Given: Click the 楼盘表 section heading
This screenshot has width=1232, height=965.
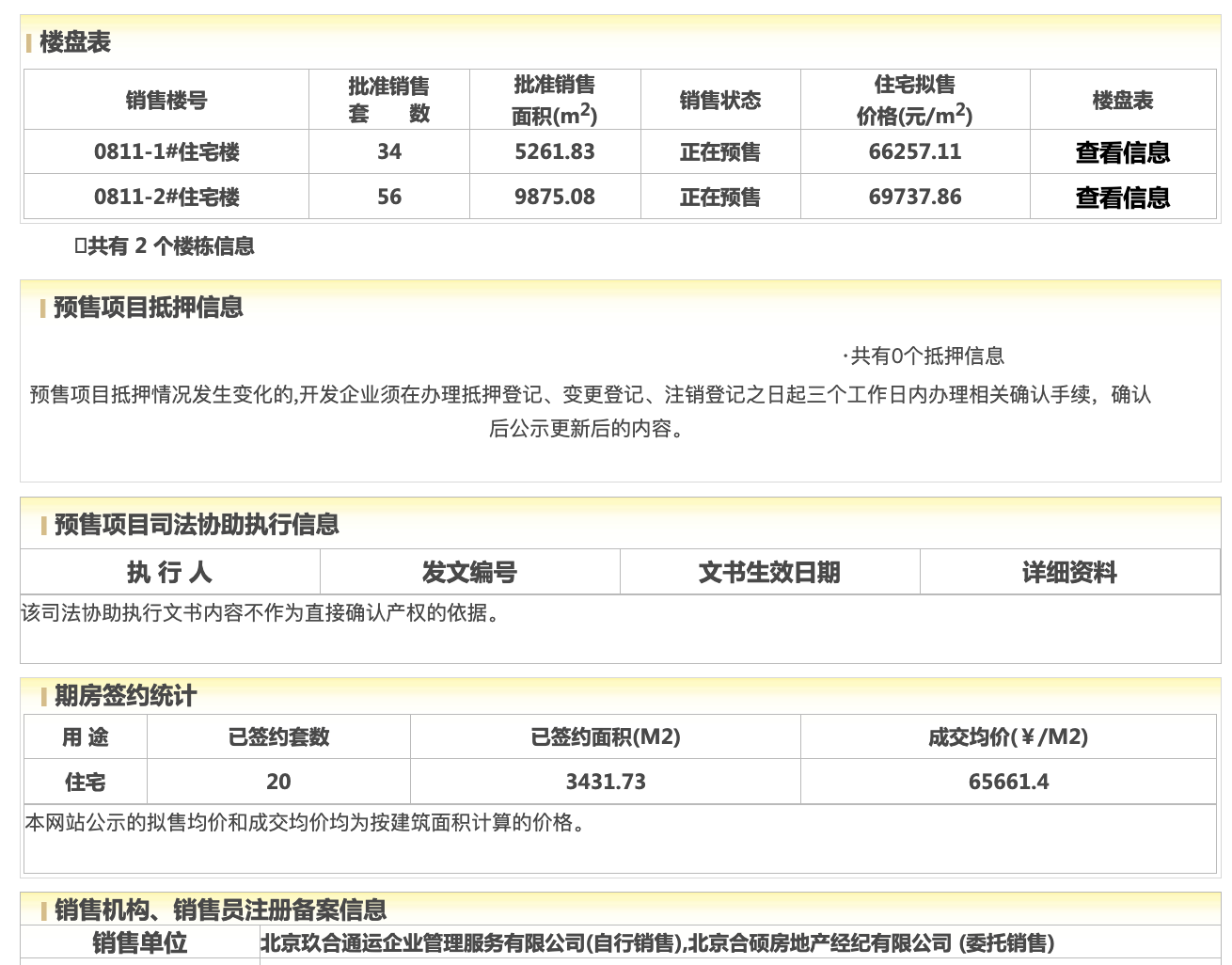Looking at the screenshot, I should click(75, 42).
